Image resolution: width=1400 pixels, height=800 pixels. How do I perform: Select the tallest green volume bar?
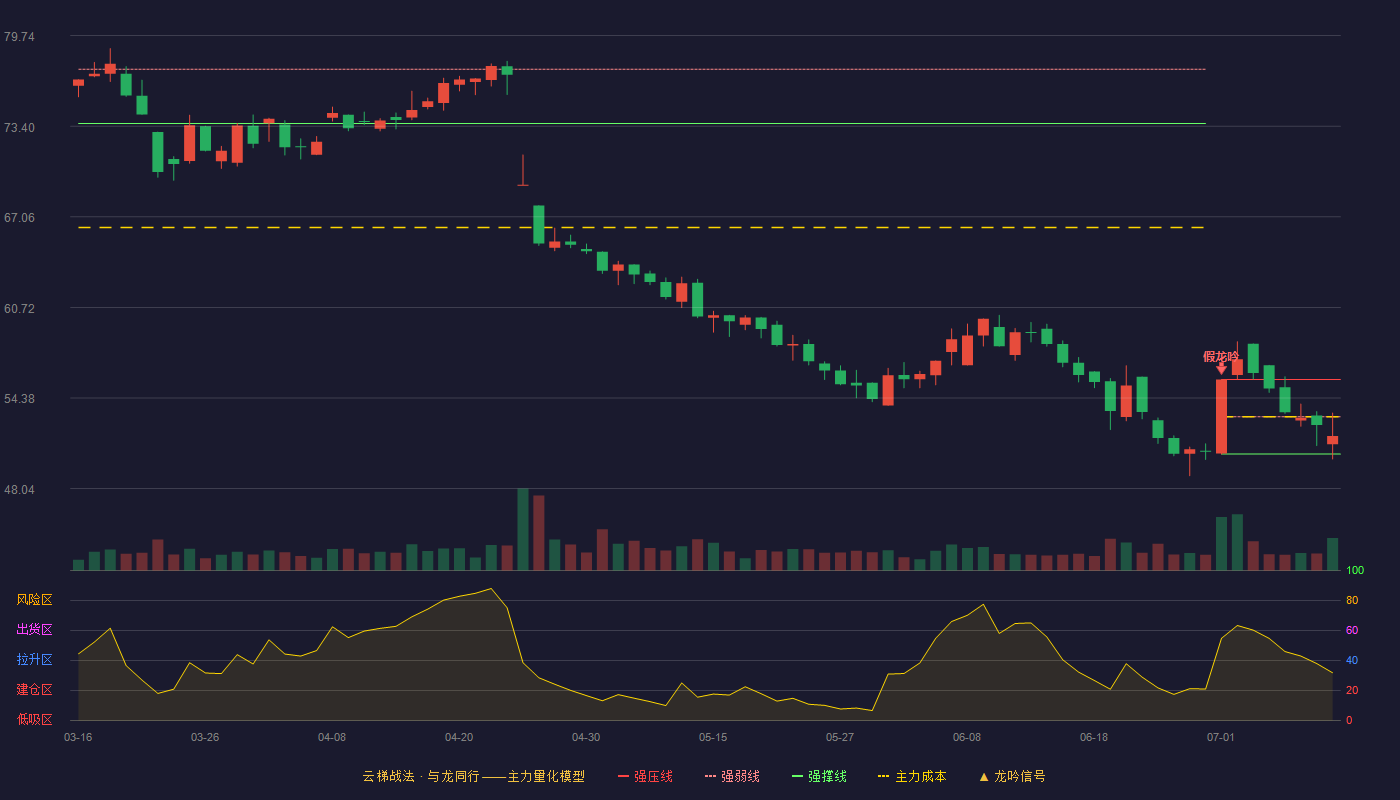(523, 529)
